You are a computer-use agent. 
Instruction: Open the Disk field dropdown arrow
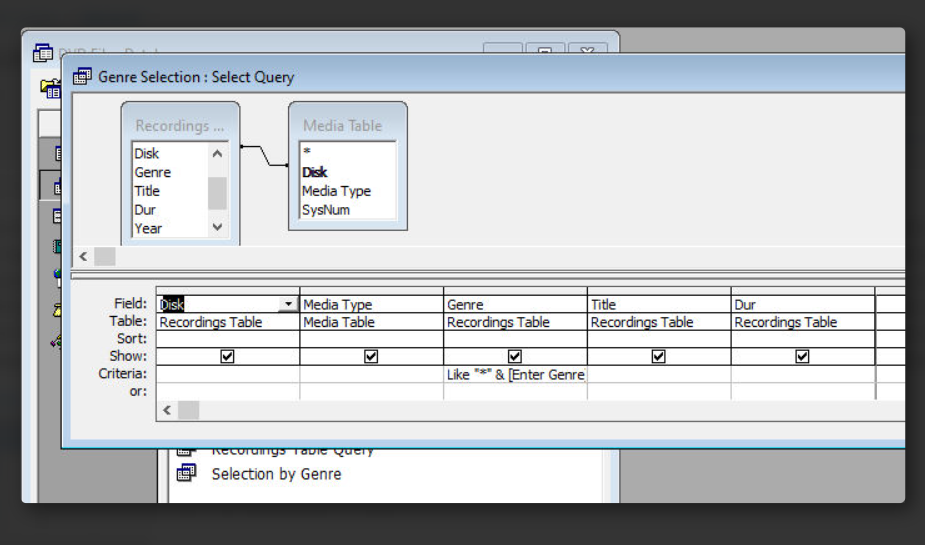tap(288, 304)
